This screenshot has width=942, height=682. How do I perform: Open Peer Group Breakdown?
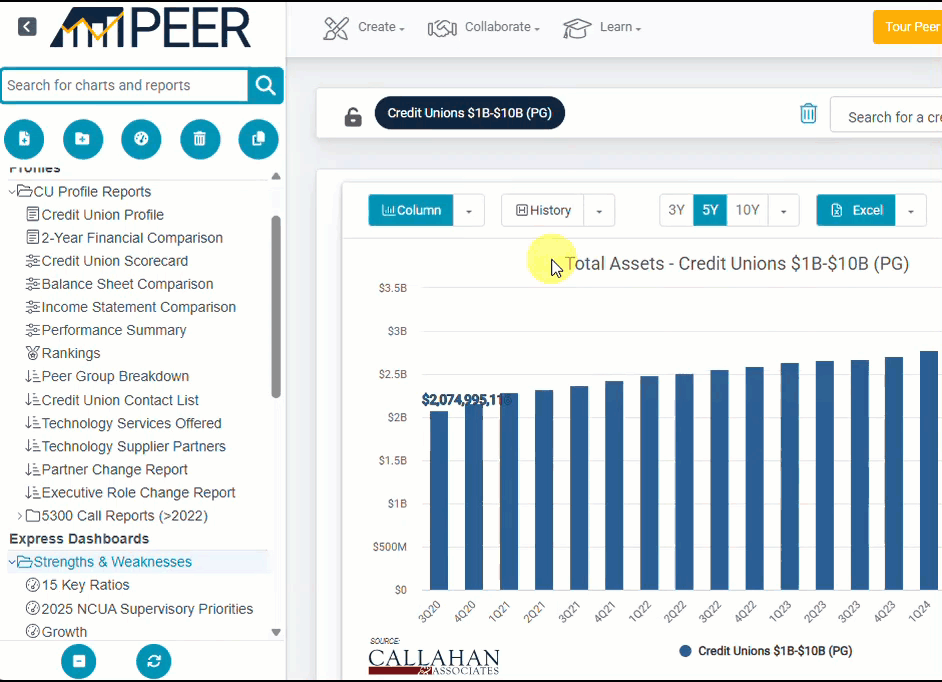[x=107, y=376]
